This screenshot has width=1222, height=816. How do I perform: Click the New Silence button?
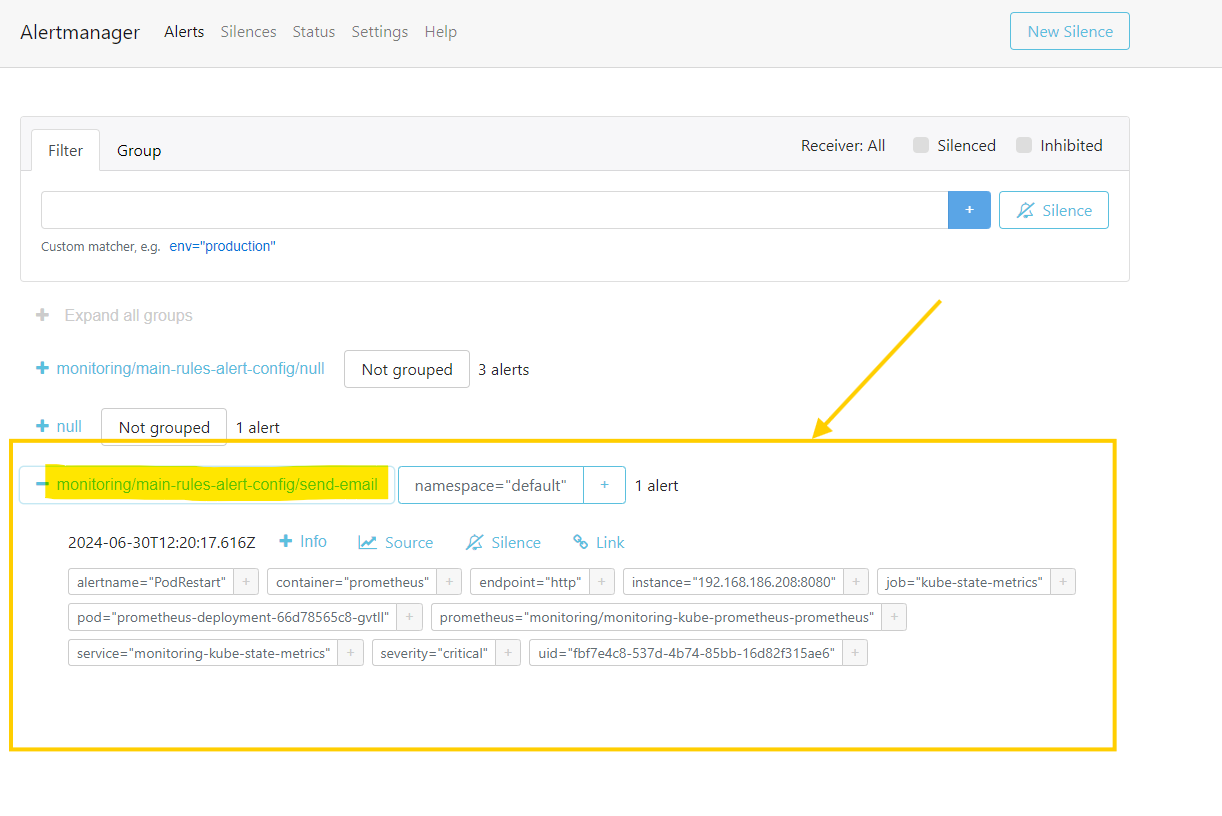(1070, 31)
